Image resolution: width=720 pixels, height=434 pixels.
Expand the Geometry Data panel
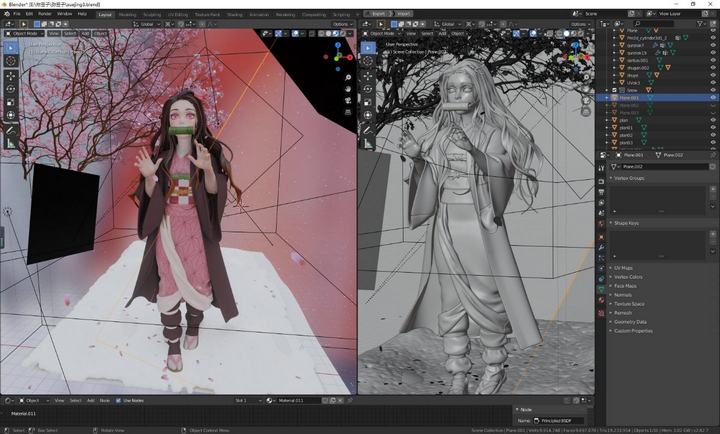[x=630, y=322]
